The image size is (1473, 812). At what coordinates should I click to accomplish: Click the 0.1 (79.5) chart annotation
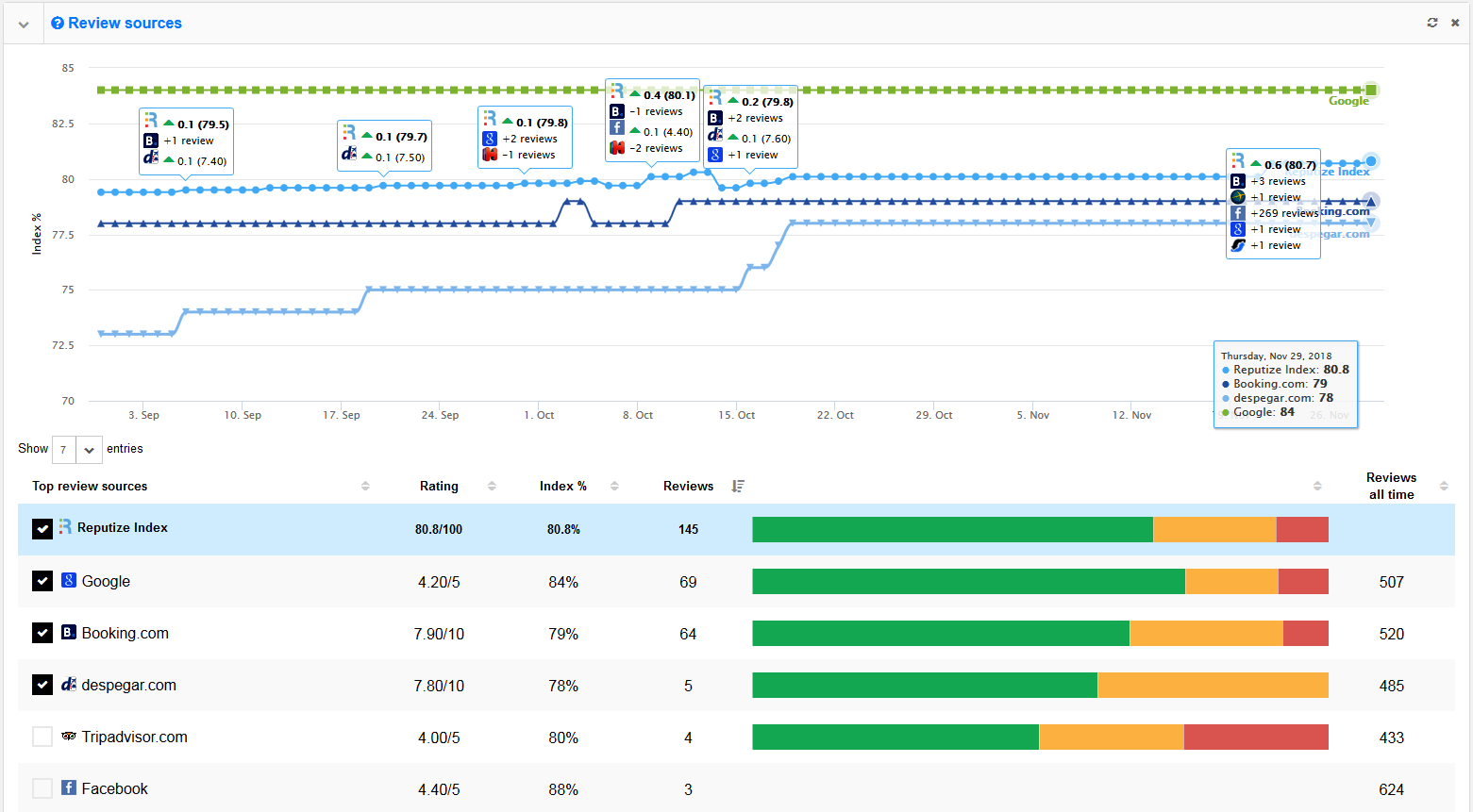[186, 141]
